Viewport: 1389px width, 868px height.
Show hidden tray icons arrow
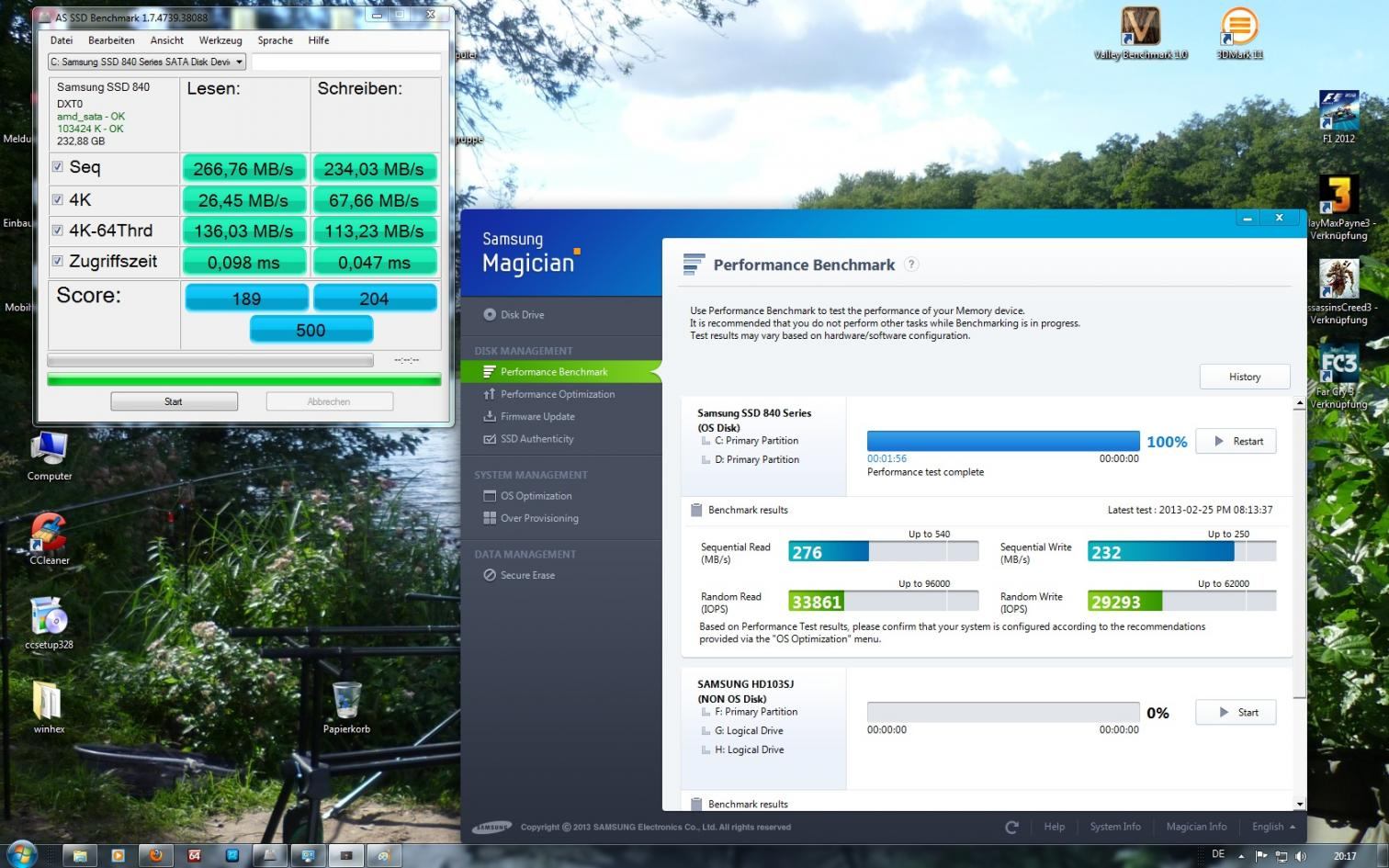coord(1243,856)
